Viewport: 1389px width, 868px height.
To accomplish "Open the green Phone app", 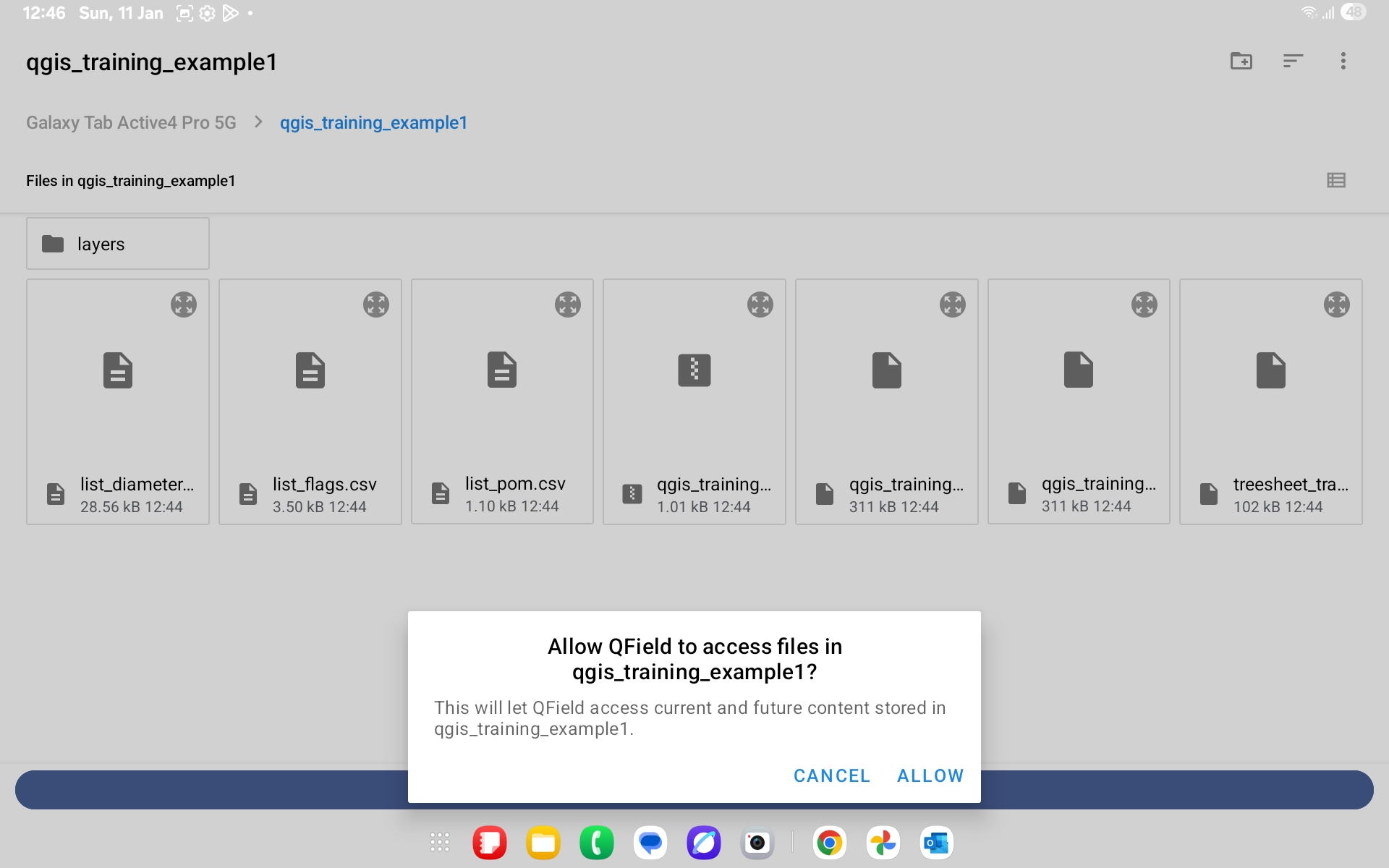I will click(597, 843).
